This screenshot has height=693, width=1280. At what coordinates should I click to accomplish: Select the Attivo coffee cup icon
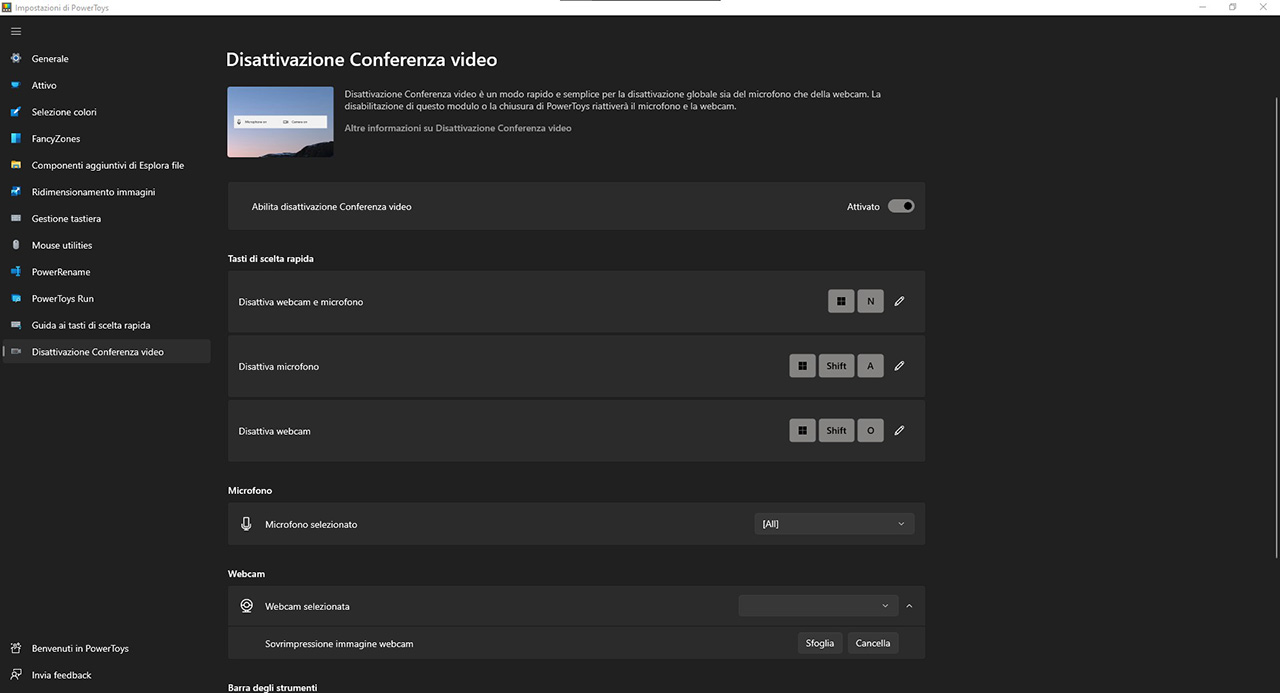[x=16, y=85]
